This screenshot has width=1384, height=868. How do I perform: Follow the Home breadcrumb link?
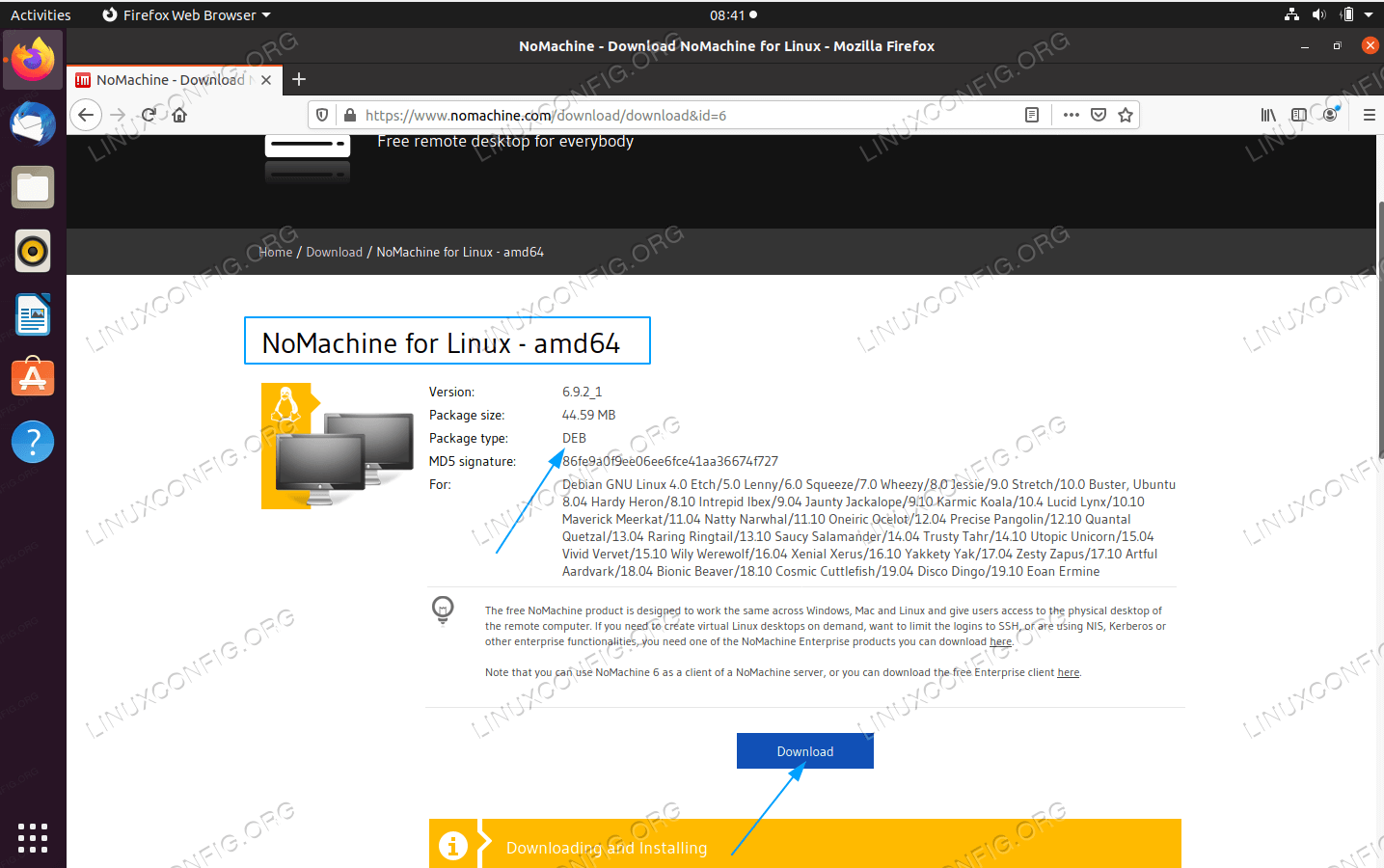coord(276,252)
